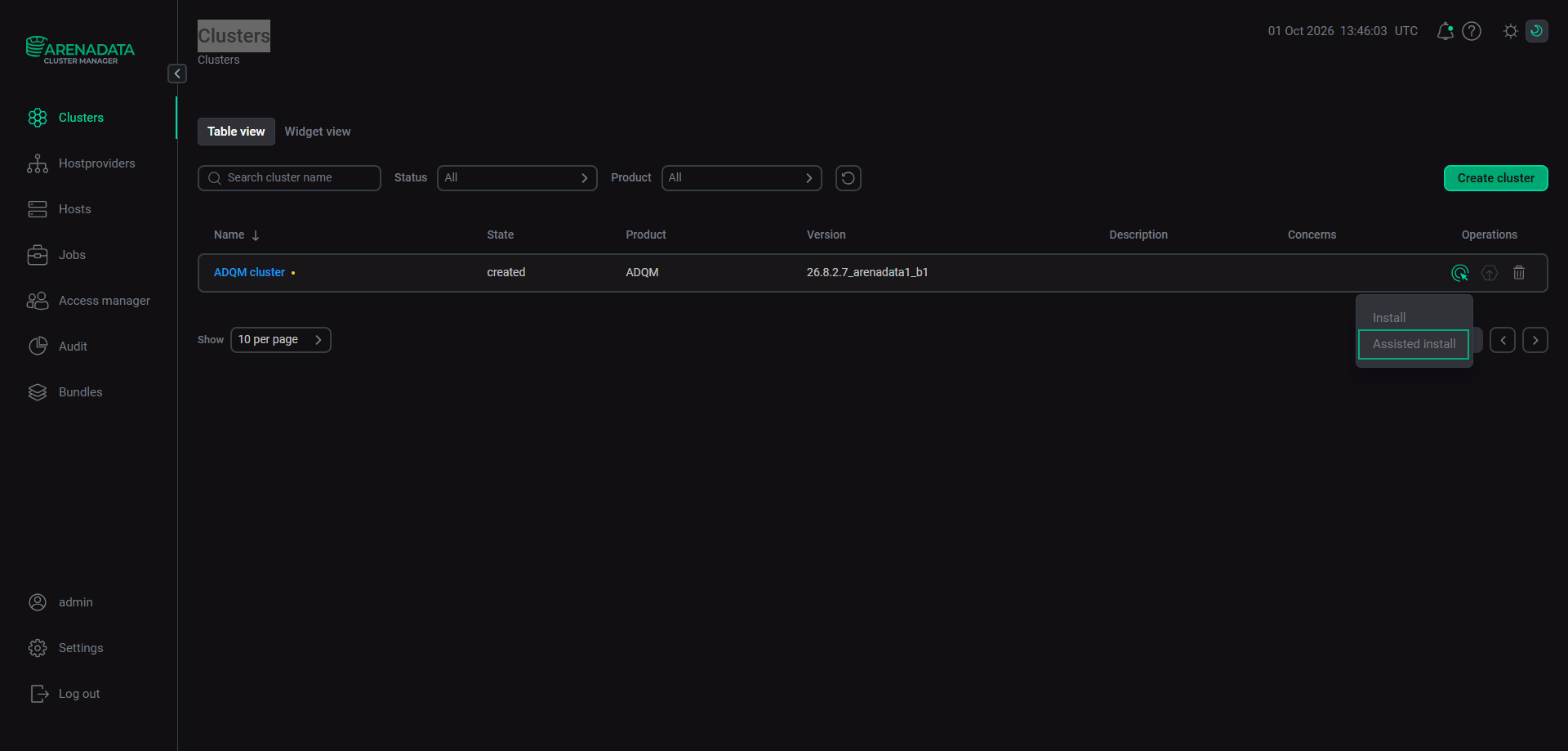Open notifications bell

pyautogui.click(x=1445, y=31)
